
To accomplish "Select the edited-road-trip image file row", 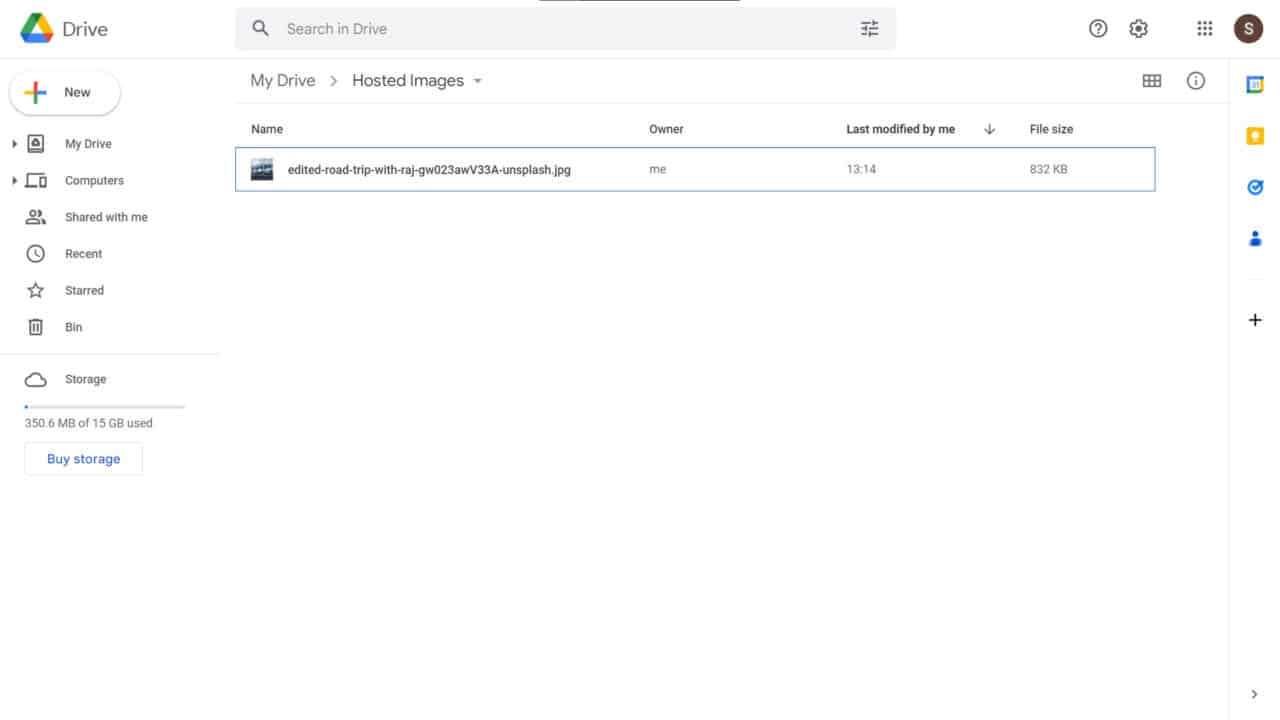I will click(695, 169).
